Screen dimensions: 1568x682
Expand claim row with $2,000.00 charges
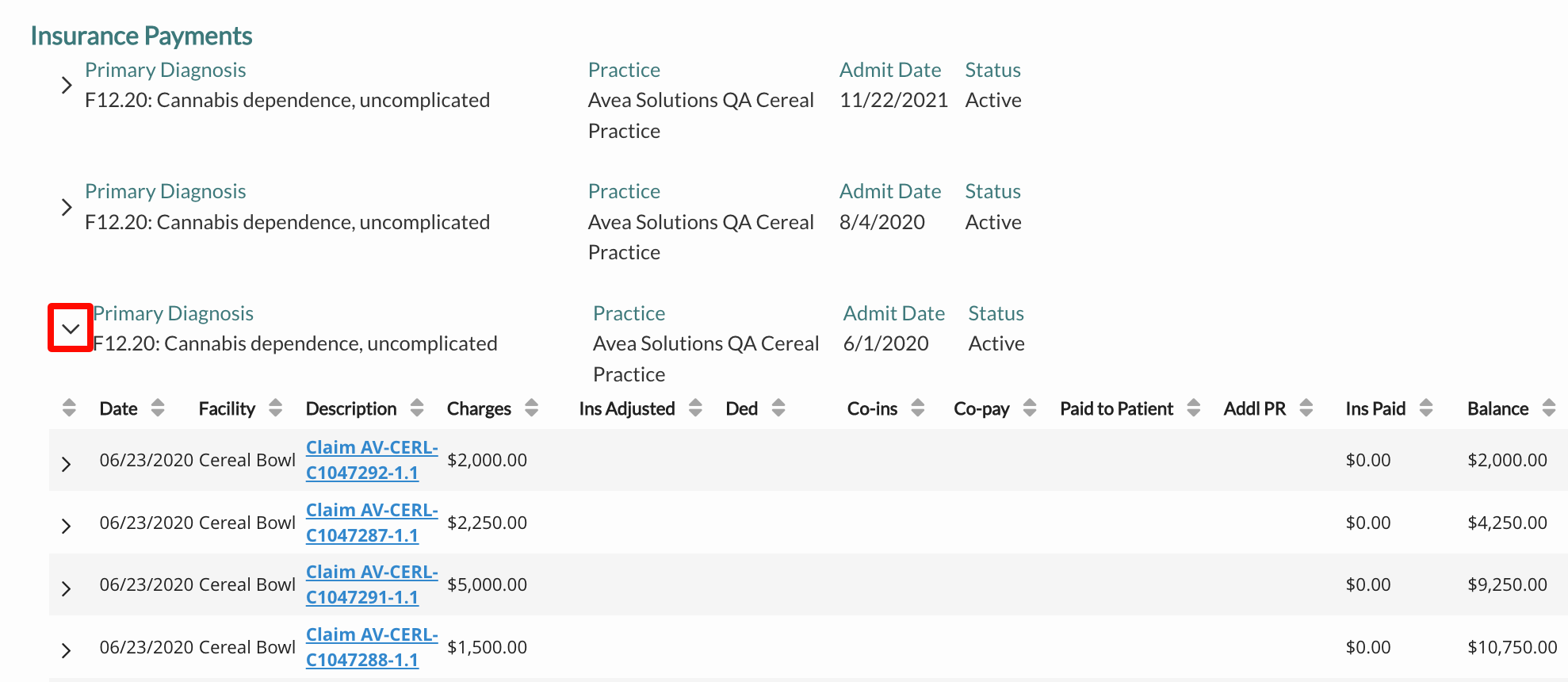pyautogui.click(x=67, y=464)
